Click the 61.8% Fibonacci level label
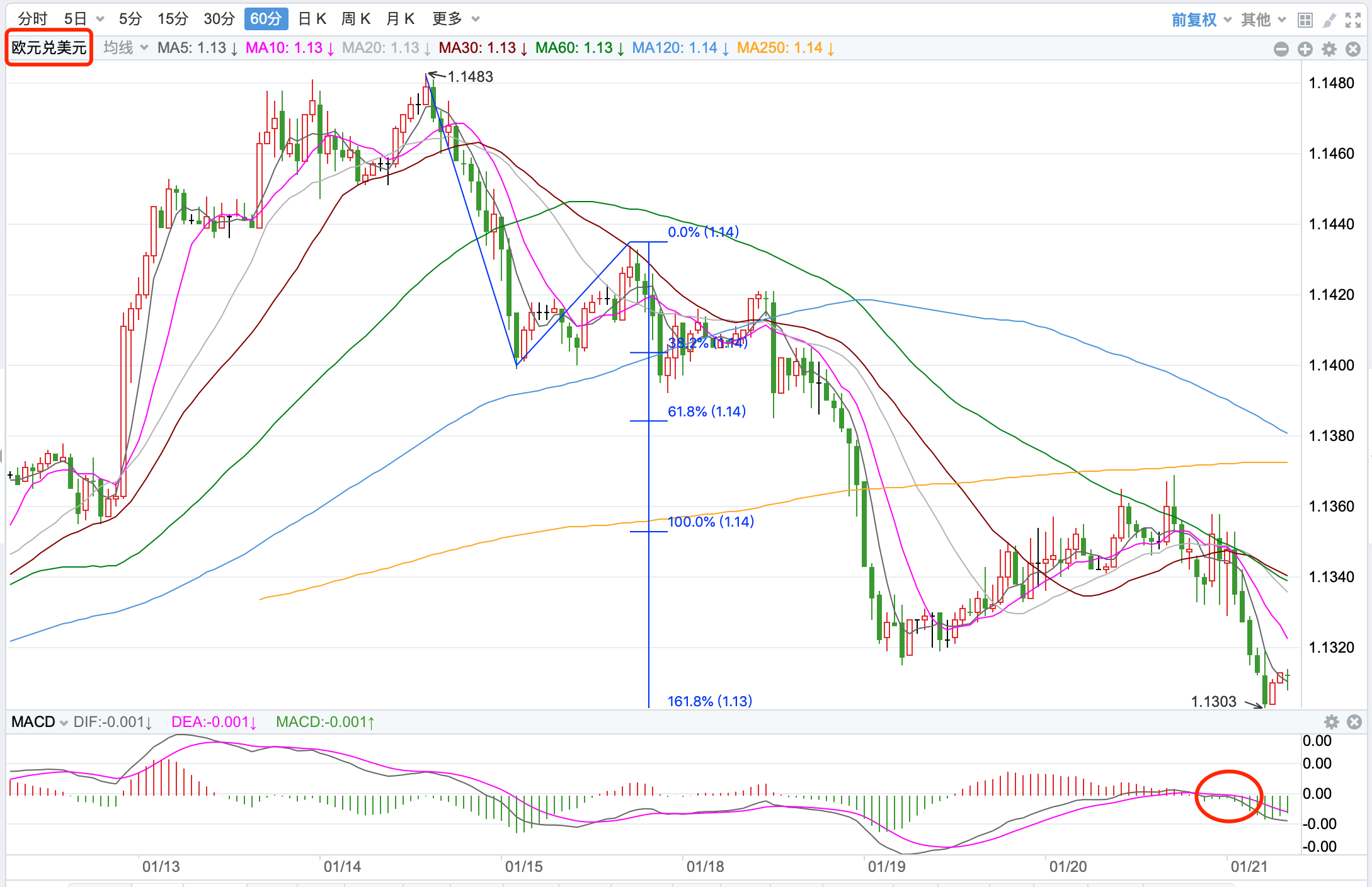Viewport: 1372px width, 887px height. click(x=706, y=411)
